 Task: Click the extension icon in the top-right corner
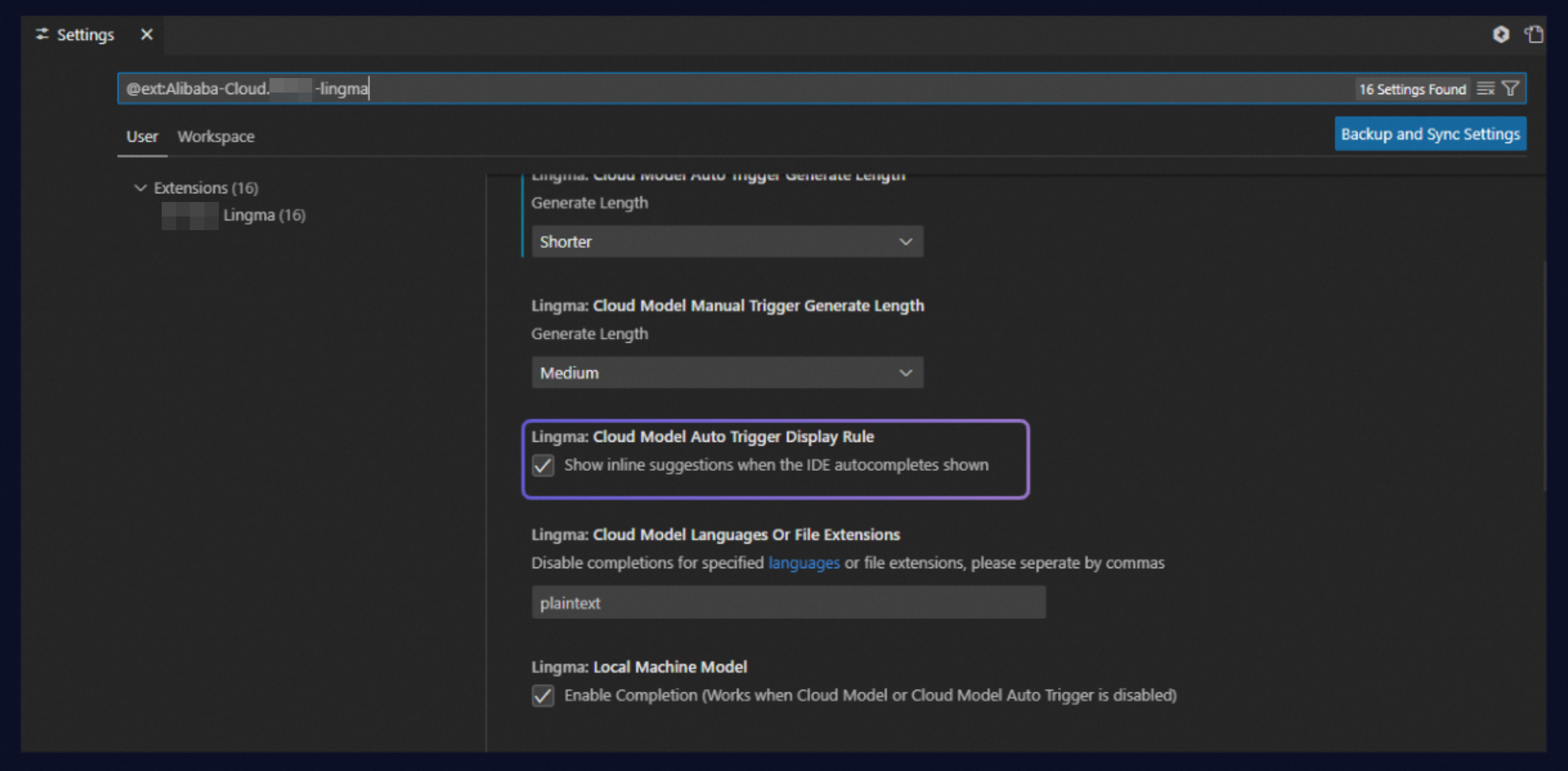1501,35
